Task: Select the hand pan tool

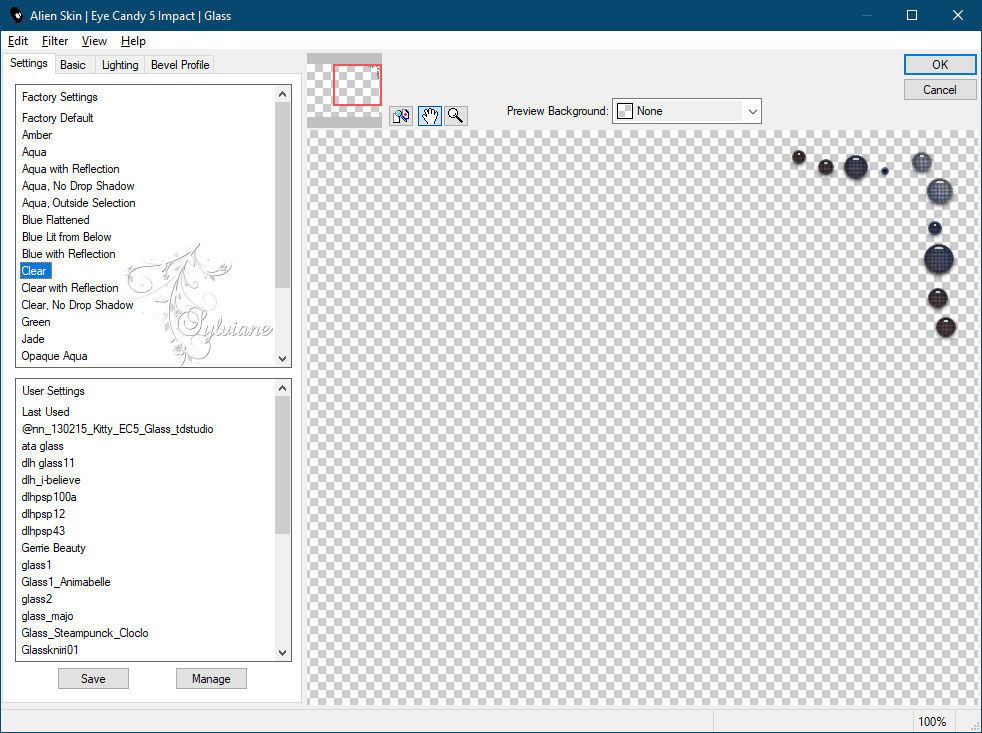Action: tap(430, 116)
